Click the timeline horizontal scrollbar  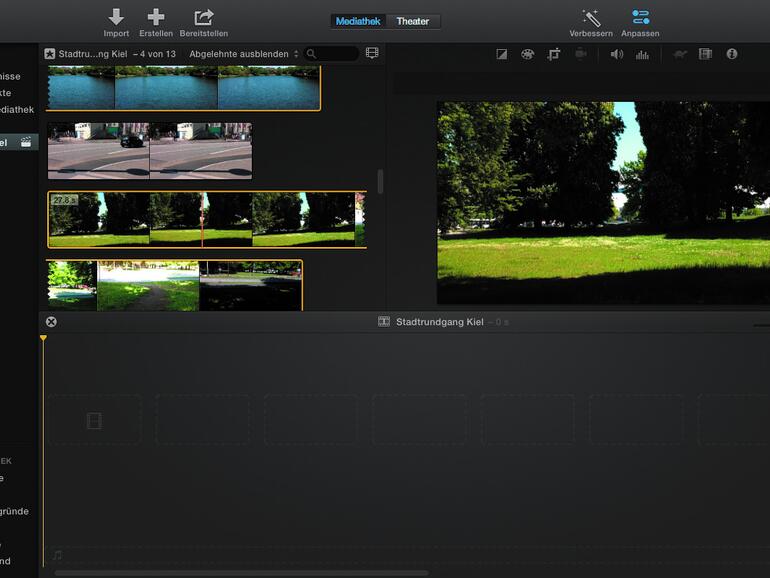[241, 573]
